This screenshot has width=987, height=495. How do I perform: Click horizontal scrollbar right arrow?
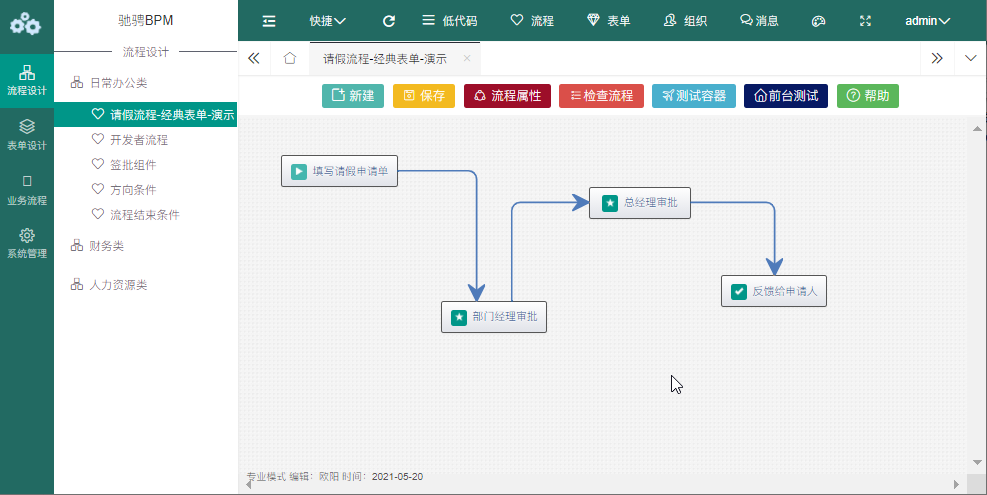[x=956, y=484]
